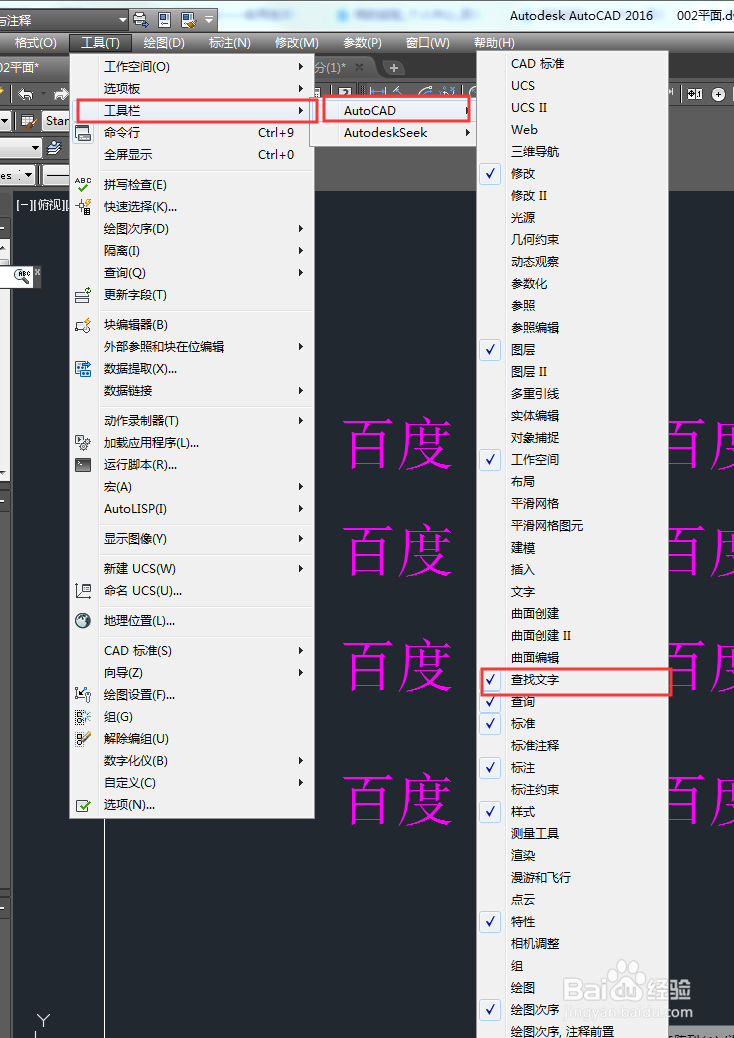Click the 运行脚本 run script icon
Screen dimensions: 734x1038
tap(83, 465)
